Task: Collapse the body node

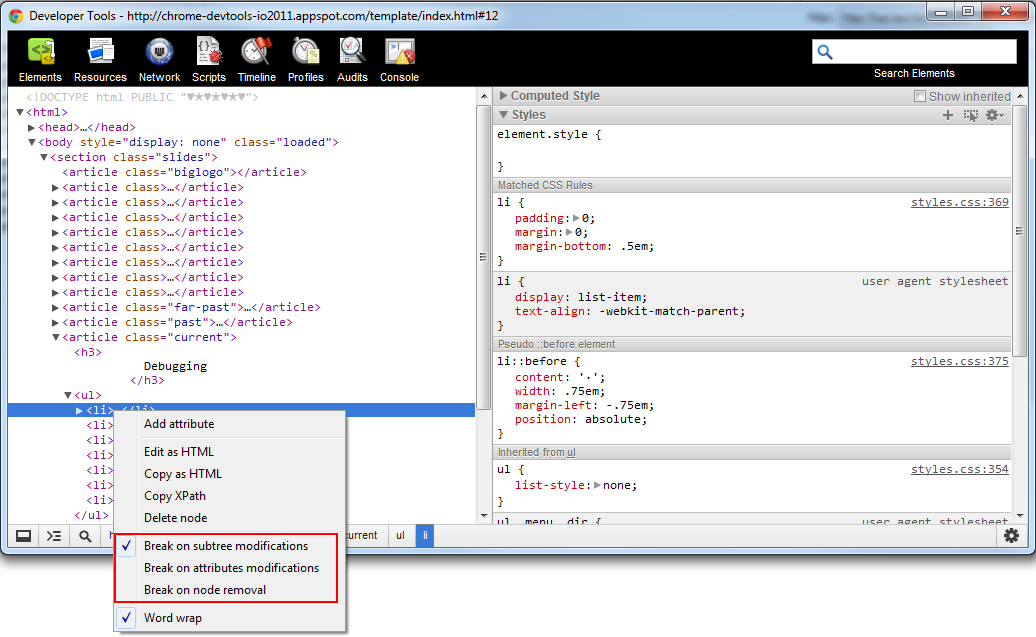Action: 31,142
